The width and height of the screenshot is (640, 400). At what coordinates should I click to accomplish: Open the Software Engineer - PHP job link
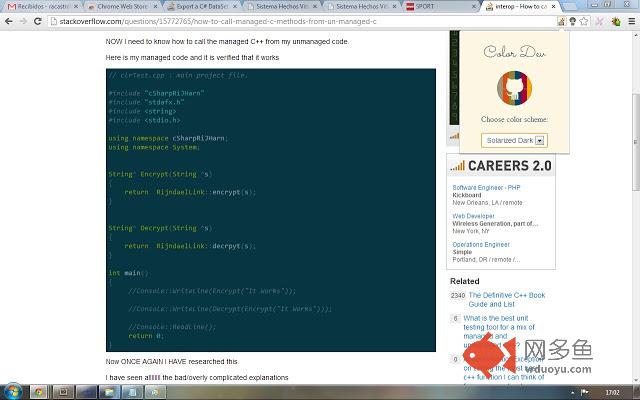486,187
